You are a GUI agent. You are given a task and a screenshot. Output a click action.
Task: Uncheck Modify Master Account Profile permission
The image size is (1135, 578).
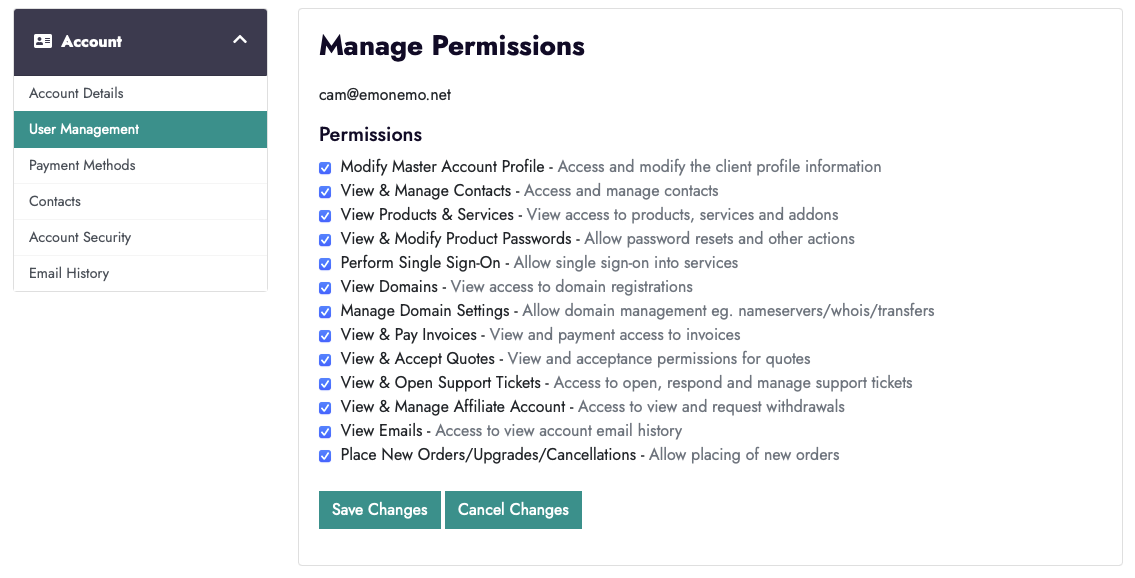[325, 168]
